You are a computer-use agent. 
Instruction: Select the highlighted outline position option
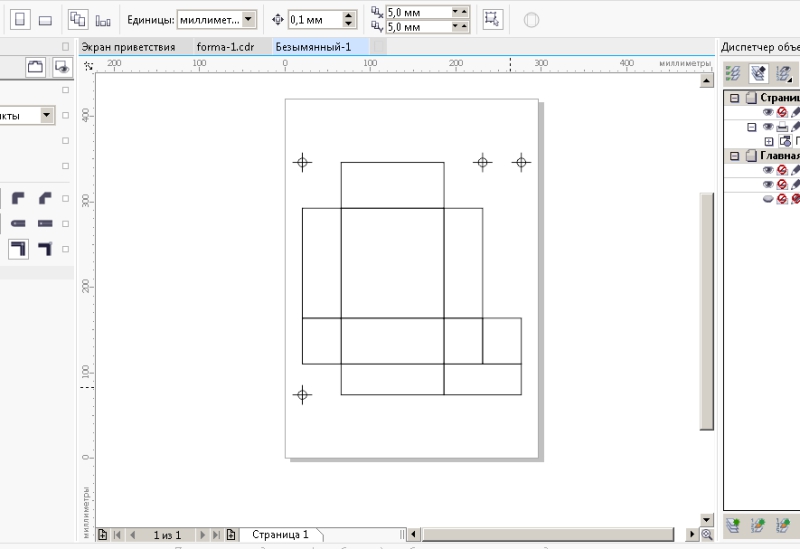click(x=18, y=249)
